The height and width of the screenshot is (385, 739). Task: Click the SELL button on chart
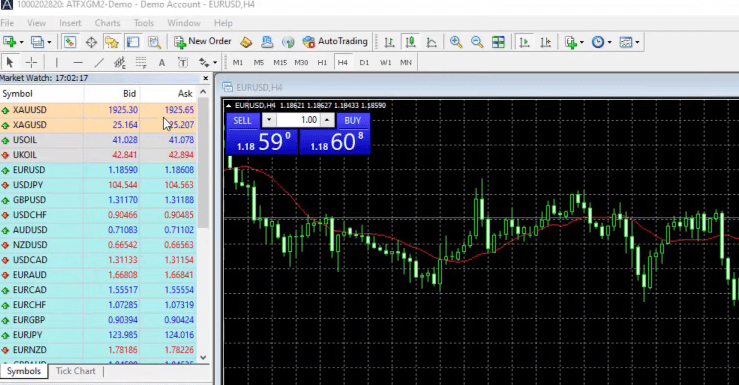click(x=242, y=121)
